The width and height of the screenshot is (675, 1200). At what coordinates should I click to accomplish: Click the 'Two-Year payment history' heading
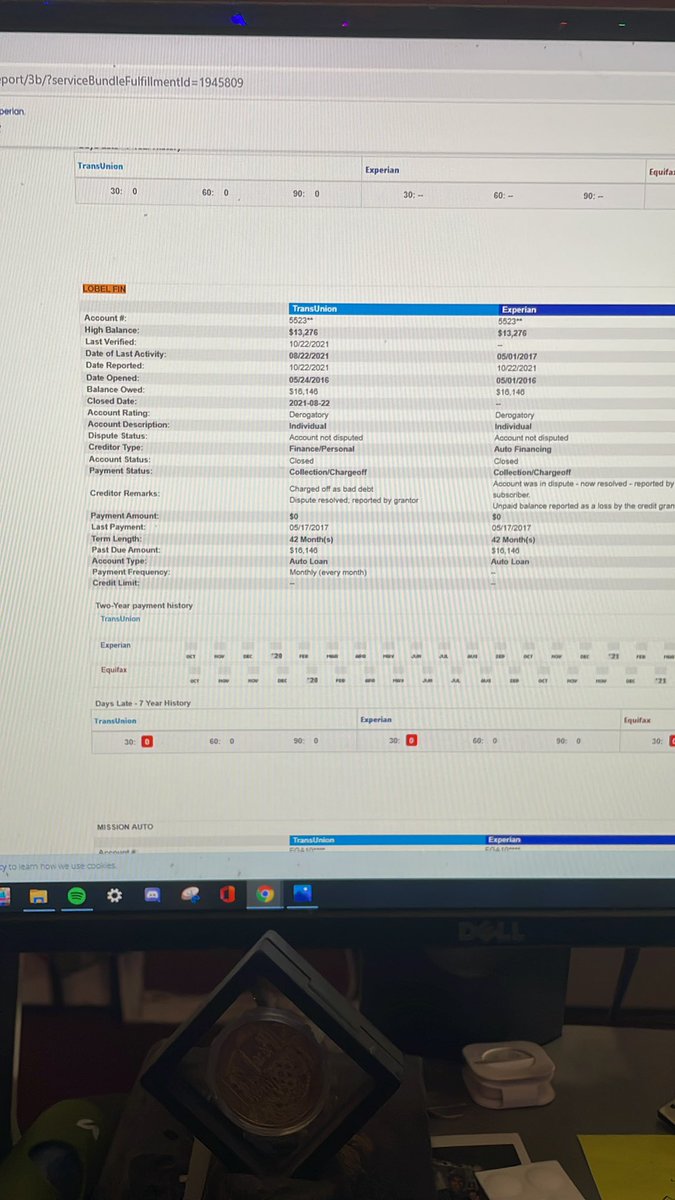click(x=144, y=606)
